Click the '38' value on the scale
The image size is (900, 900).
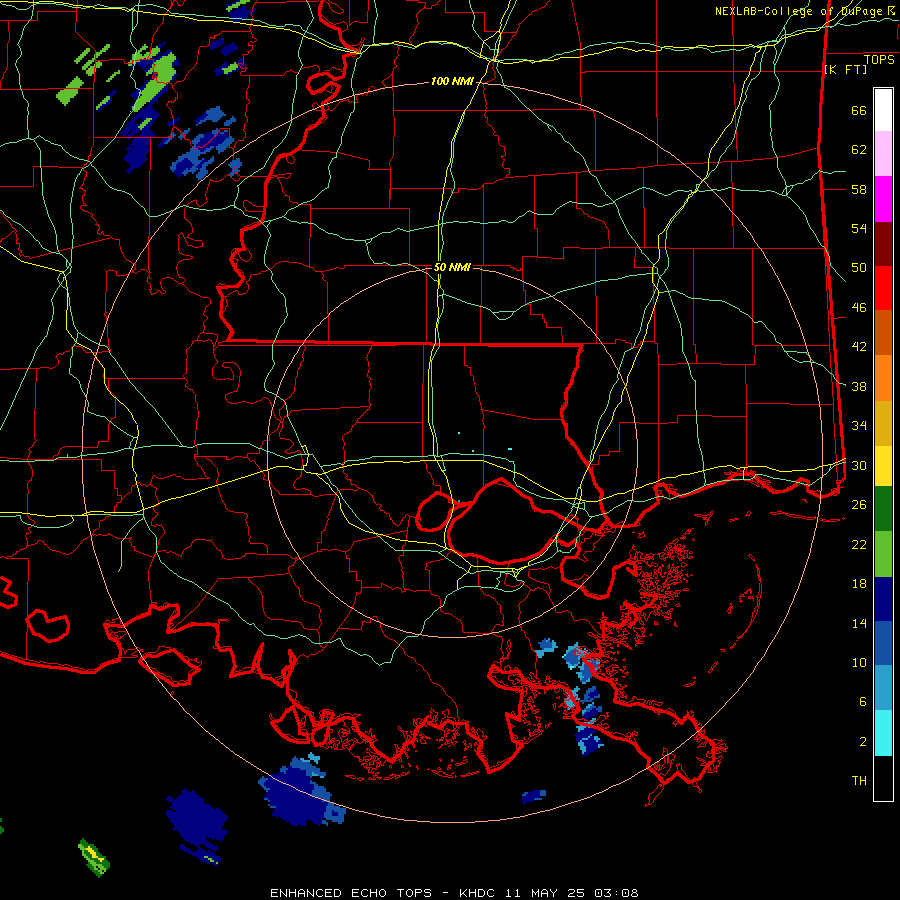click(x=859, y=386)
